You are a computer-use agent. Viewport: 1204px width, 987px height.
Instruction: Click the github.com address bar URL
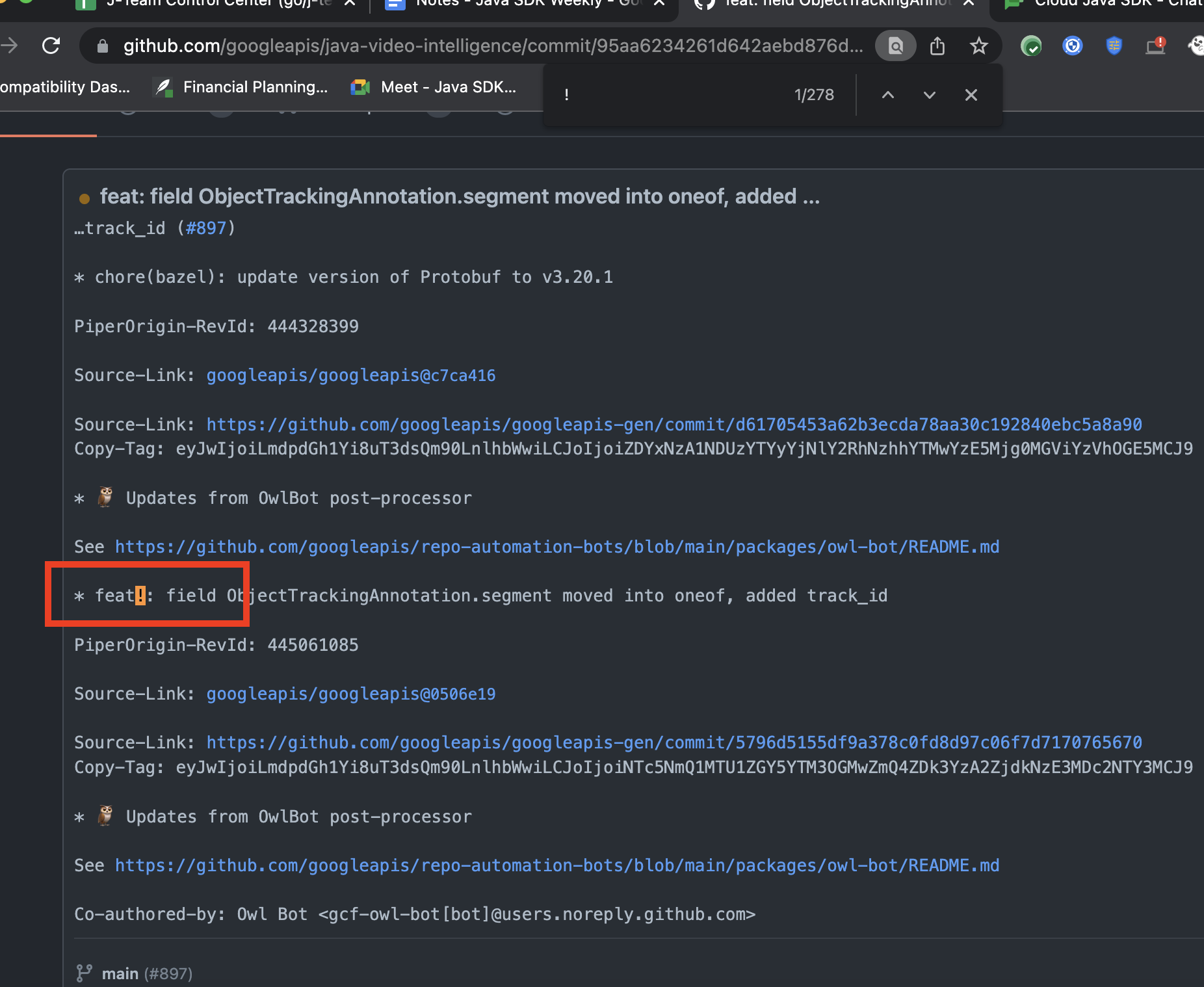pyautogui.click(x=493, y=46)
